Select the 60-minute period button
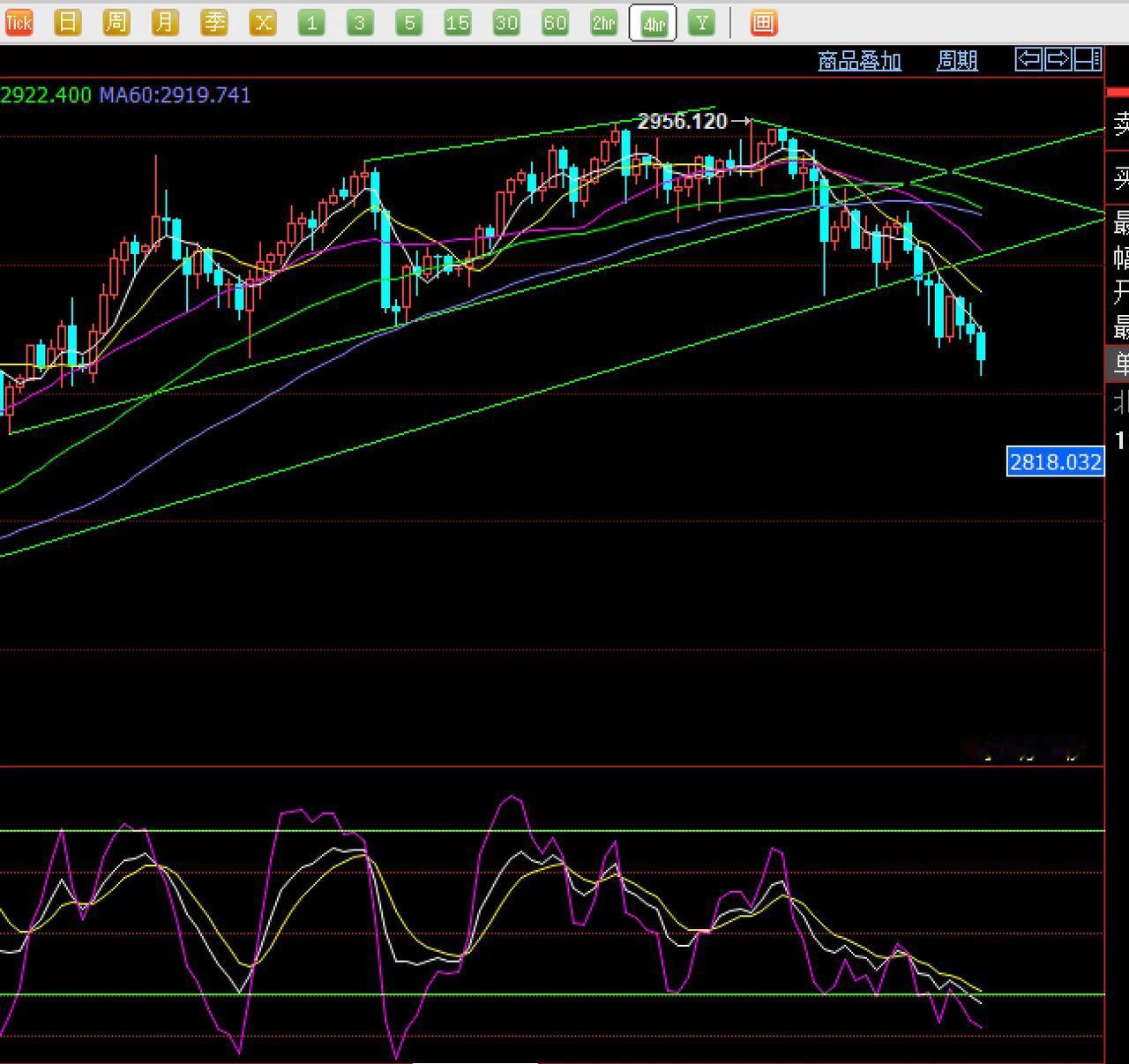The image size is (1129, 1064). tap(555, 23)
